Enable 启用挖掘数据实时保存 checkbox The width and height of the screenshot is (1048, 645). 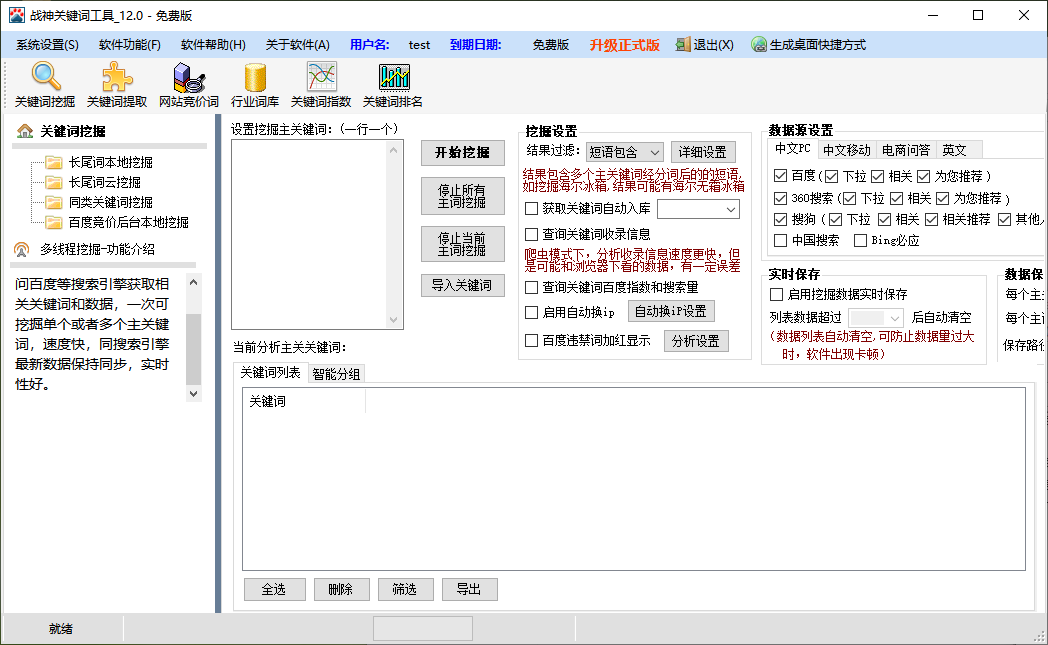coord(777,295)
